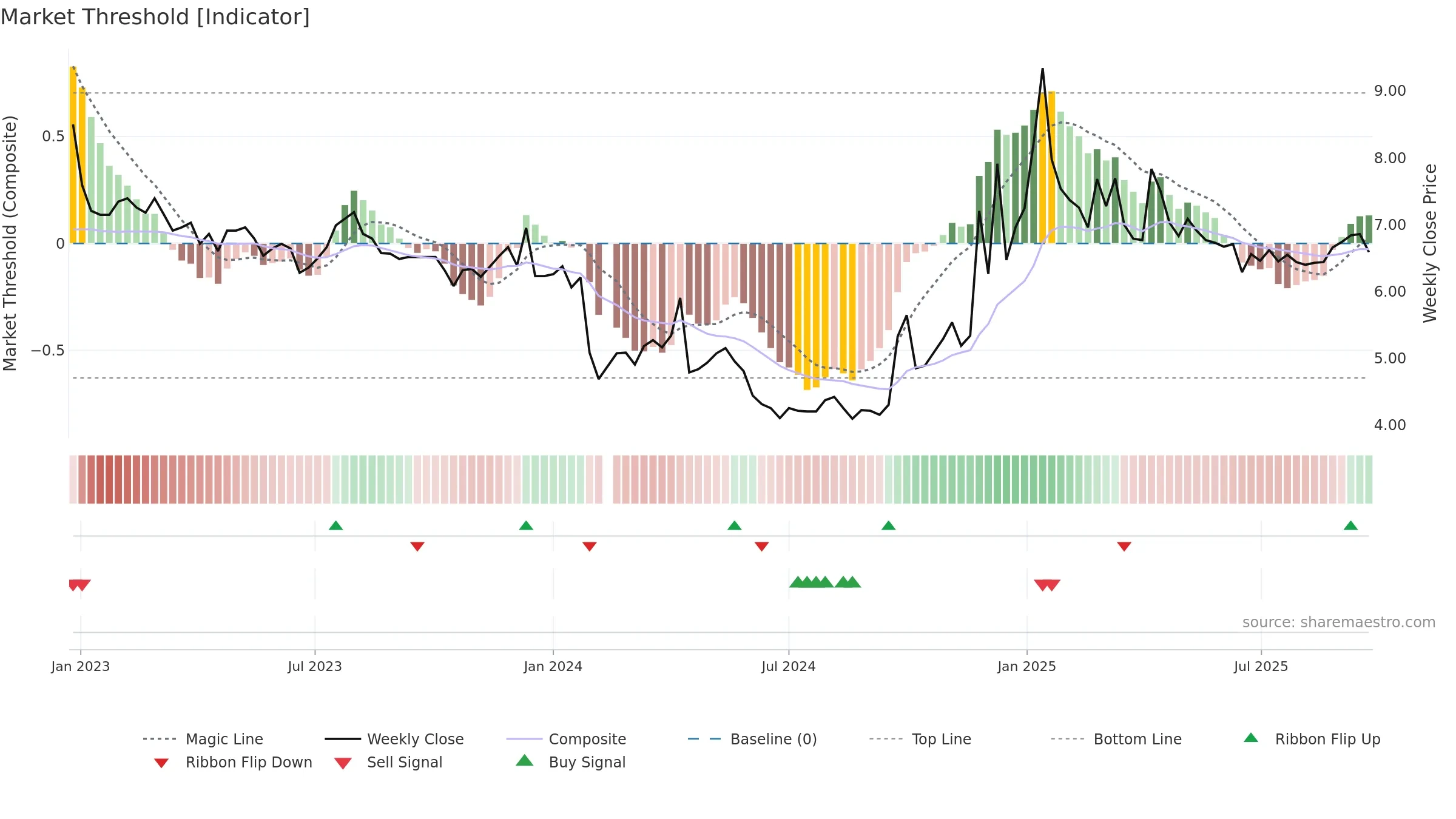Image resolution: width=1456 pixels, height=819 pixels.
Task: Click the ribbon flip up marker around Sep 2024
Action: (x=888, y=525)
